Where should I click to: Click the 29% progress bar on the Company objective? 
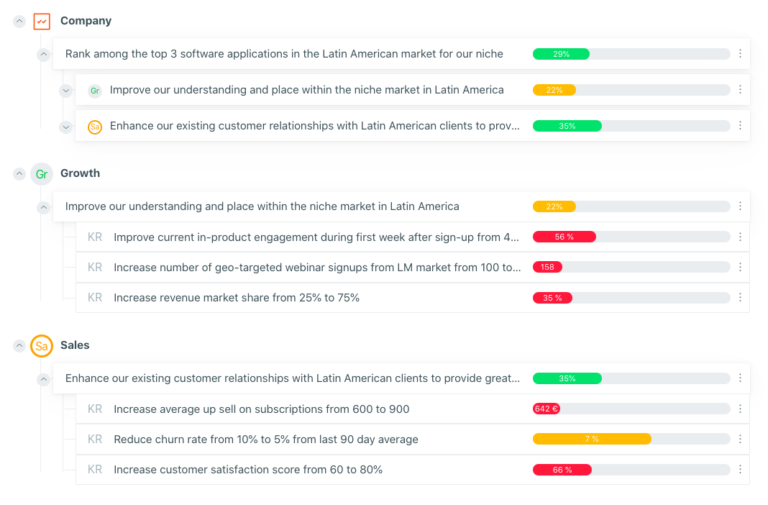(x=630, y=54)
